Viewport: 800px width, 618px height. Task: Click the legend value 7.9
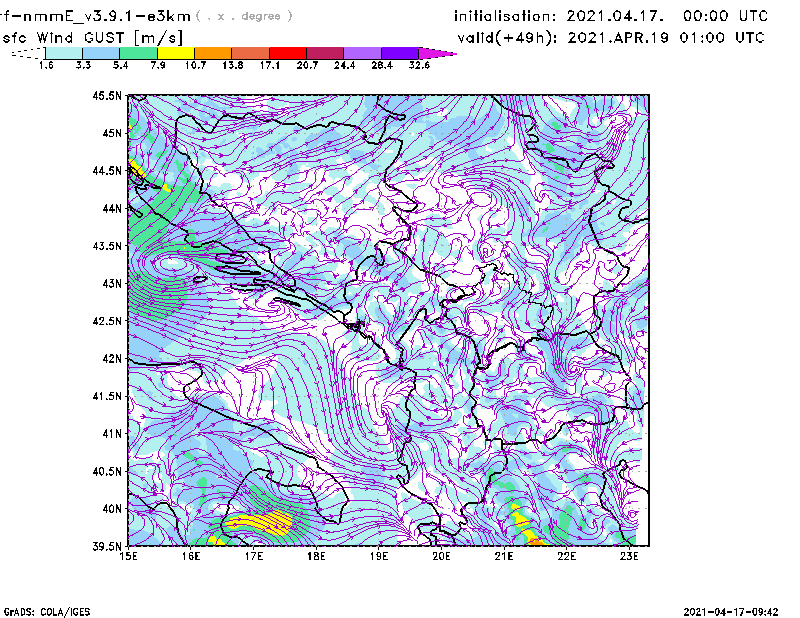158,65
